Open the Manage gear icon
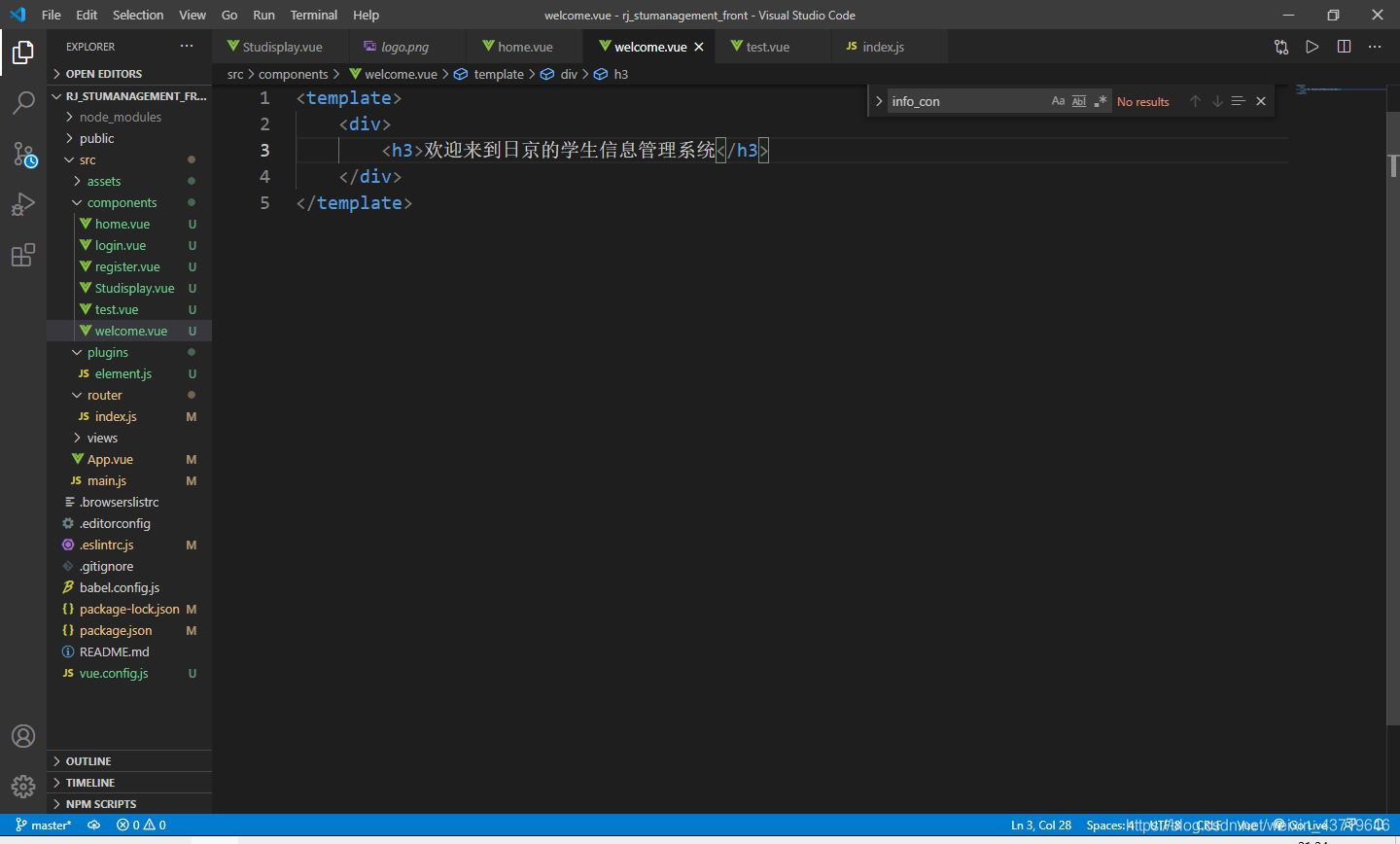 (23, 787)
